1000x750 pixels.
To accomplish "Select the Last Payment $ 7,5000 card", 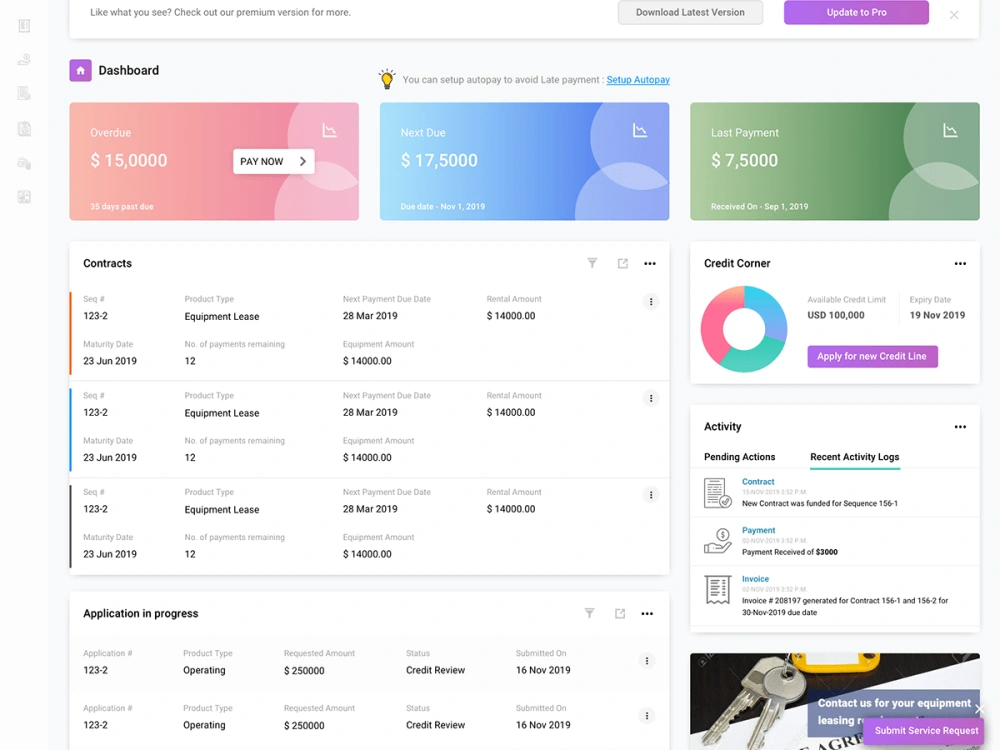I will [835, 161].
